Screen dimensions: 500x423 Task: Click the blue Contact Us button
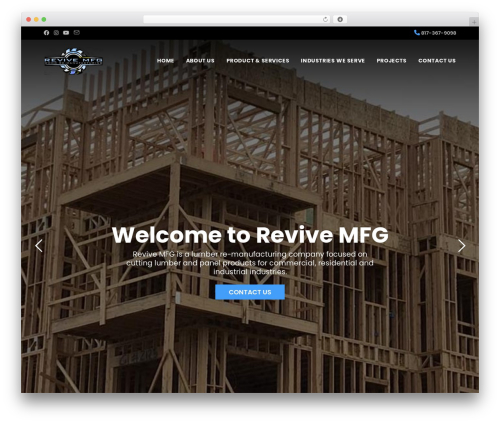pyautogui.click(x=250, y=292)
